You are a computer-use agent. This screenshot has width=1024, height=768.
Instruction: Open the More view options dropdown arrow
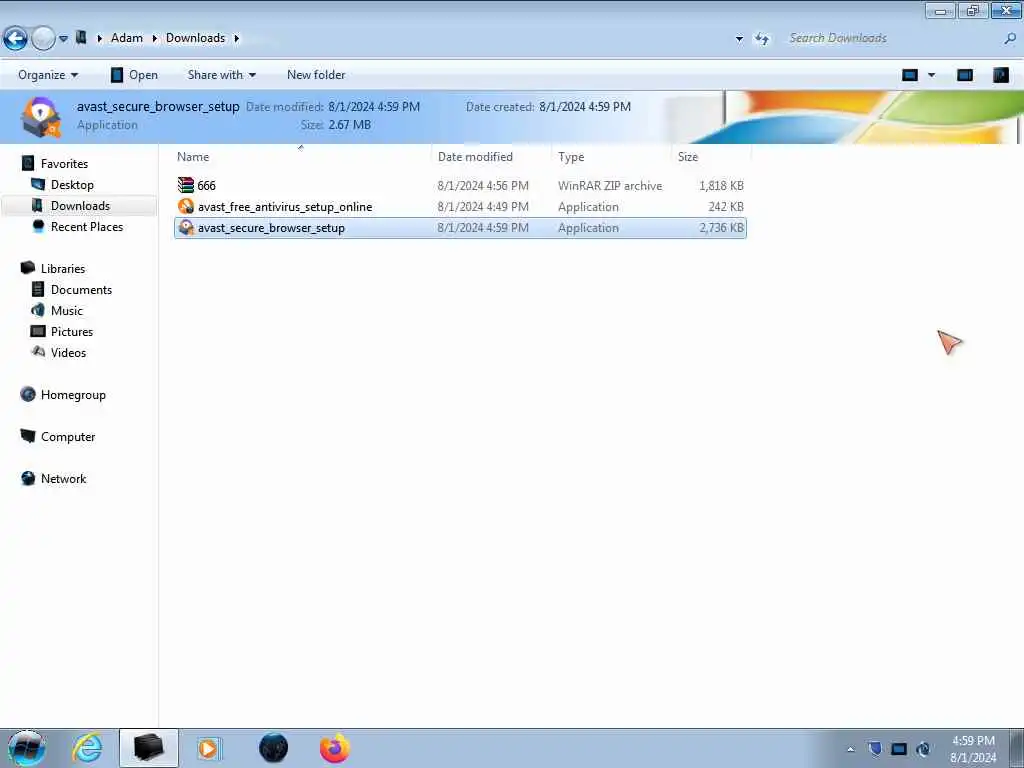(932, 75)
